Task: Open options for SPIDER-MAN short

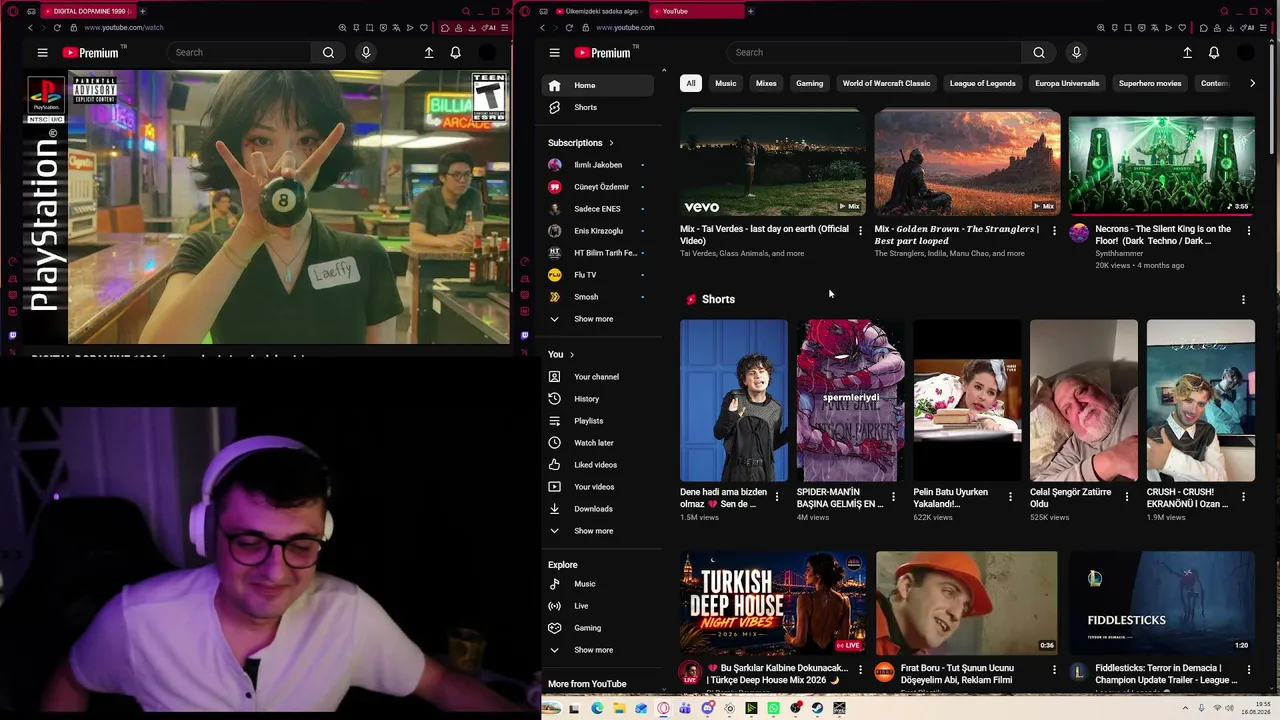Action: [x=893, y=496]
